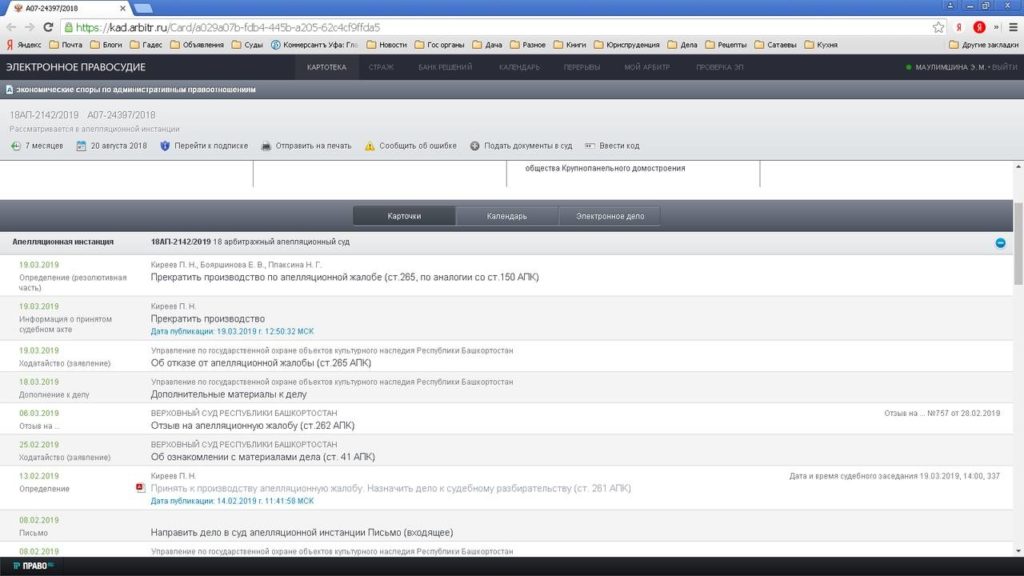Open the Другие закладки bookmarks folder
This screenshot has height=576, width=1024.
983,45
